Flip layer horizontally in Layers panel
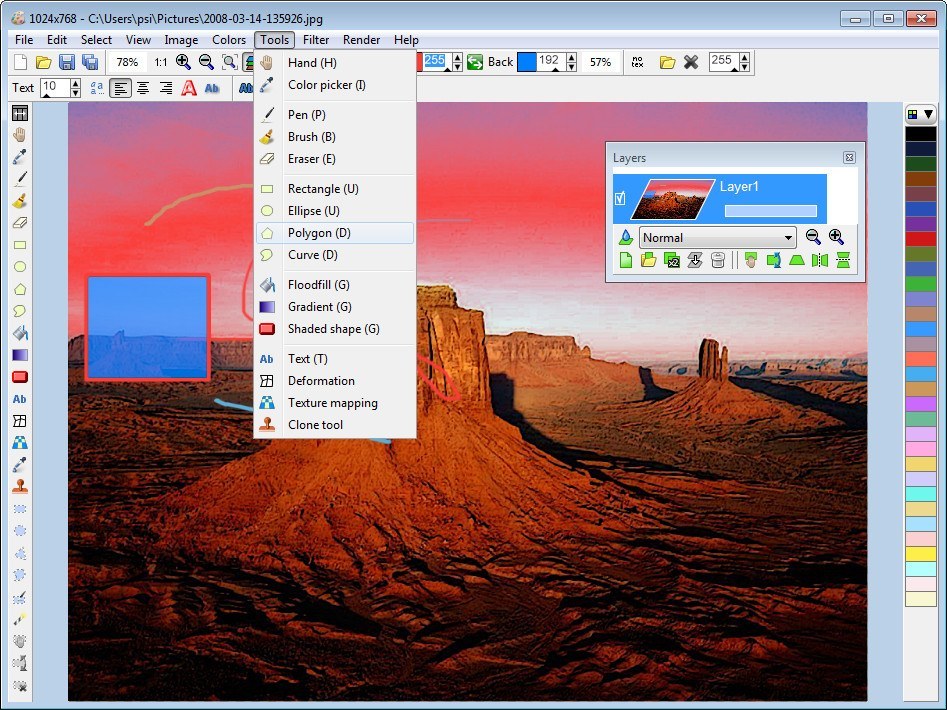 [820, 261]
